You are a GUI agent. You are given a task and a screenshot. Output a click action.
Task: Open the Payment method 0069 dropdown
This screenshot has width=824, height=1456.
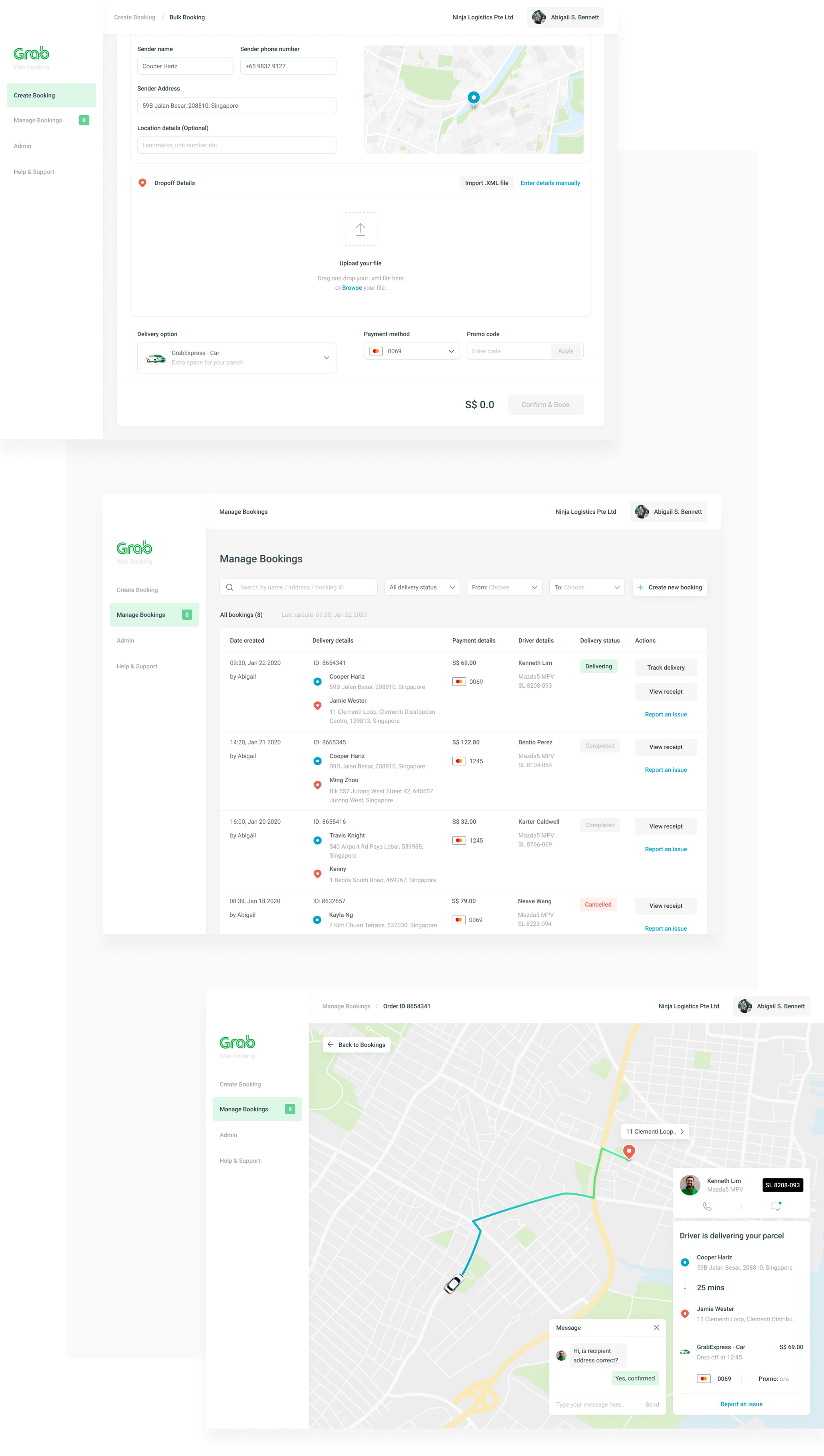pos(451,351)
